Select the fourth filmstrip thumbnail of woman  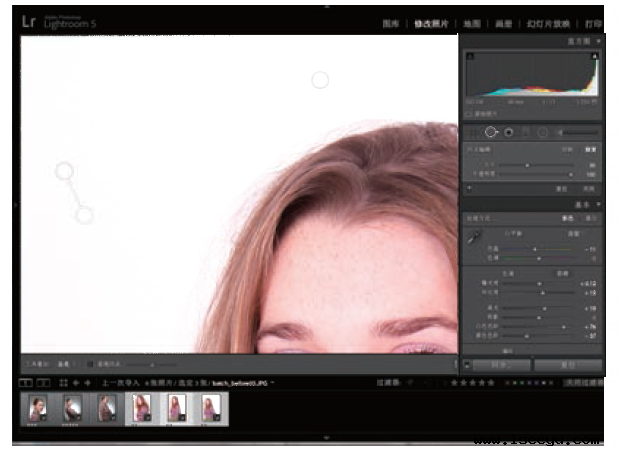(141, 408)
